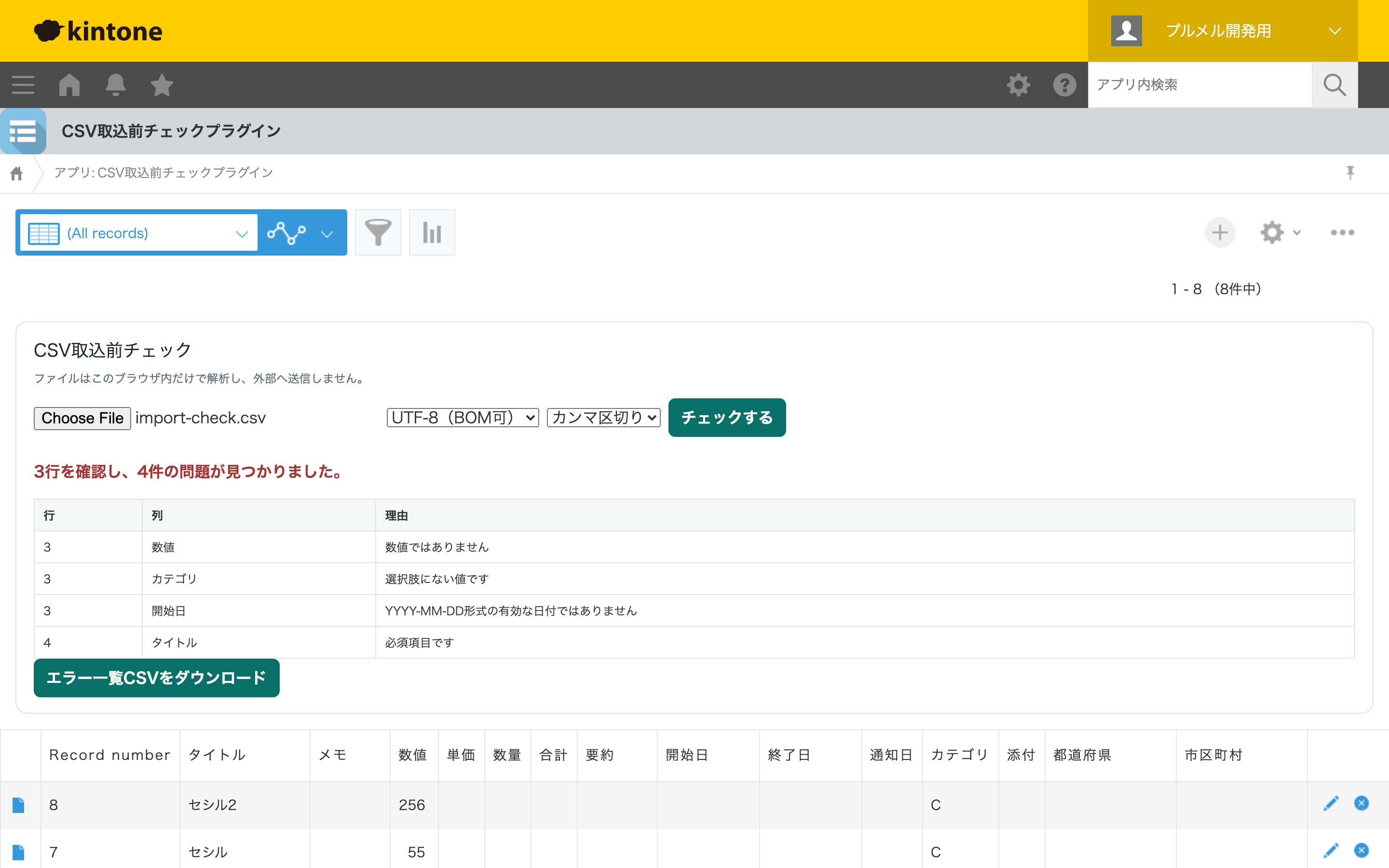Viewport: 1389px width, 868px height.
Task: Open kintone settings gear in header
Action: 1018,85
